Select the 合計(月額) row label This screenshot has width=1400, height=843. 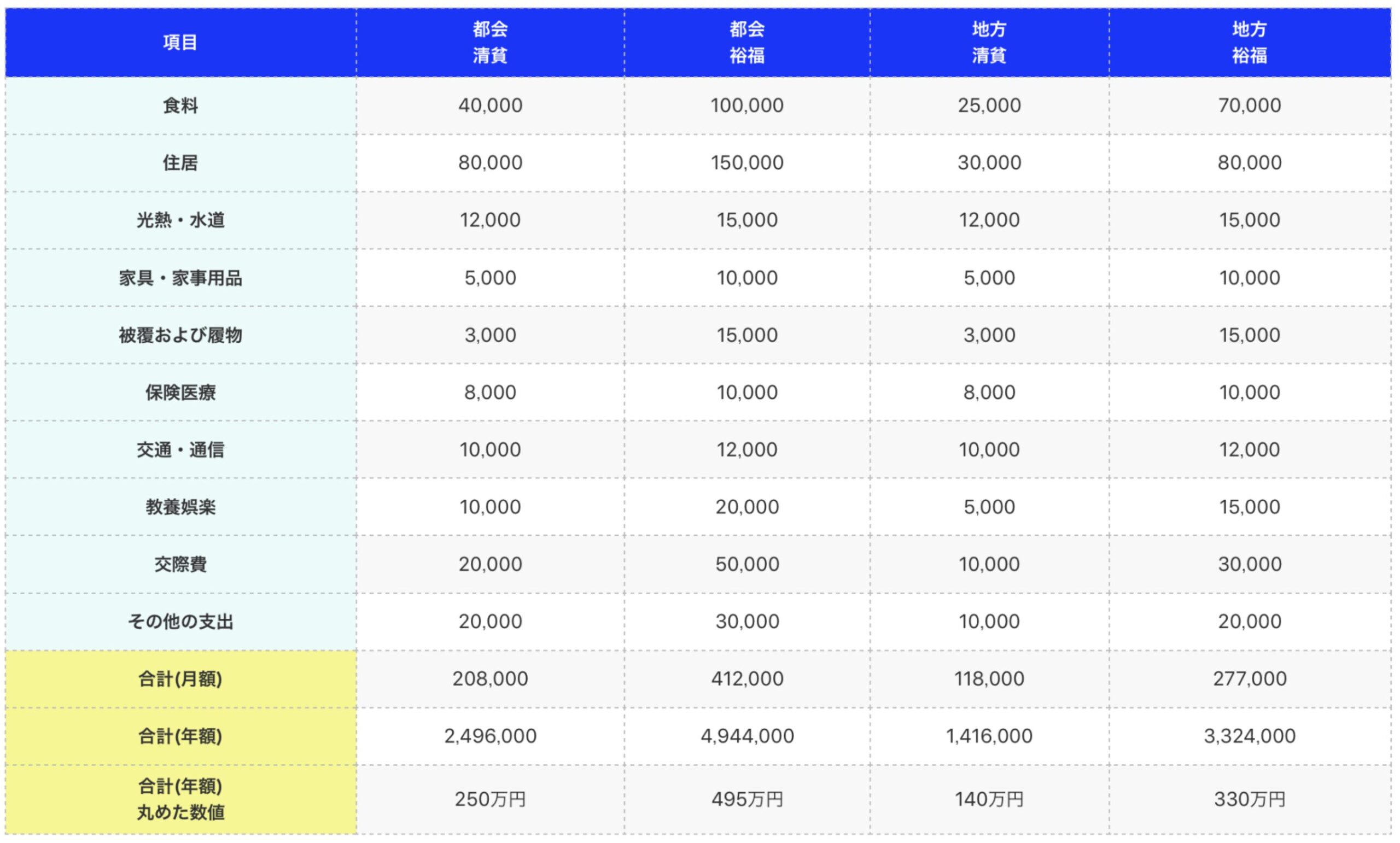click(x=180, y=679)
